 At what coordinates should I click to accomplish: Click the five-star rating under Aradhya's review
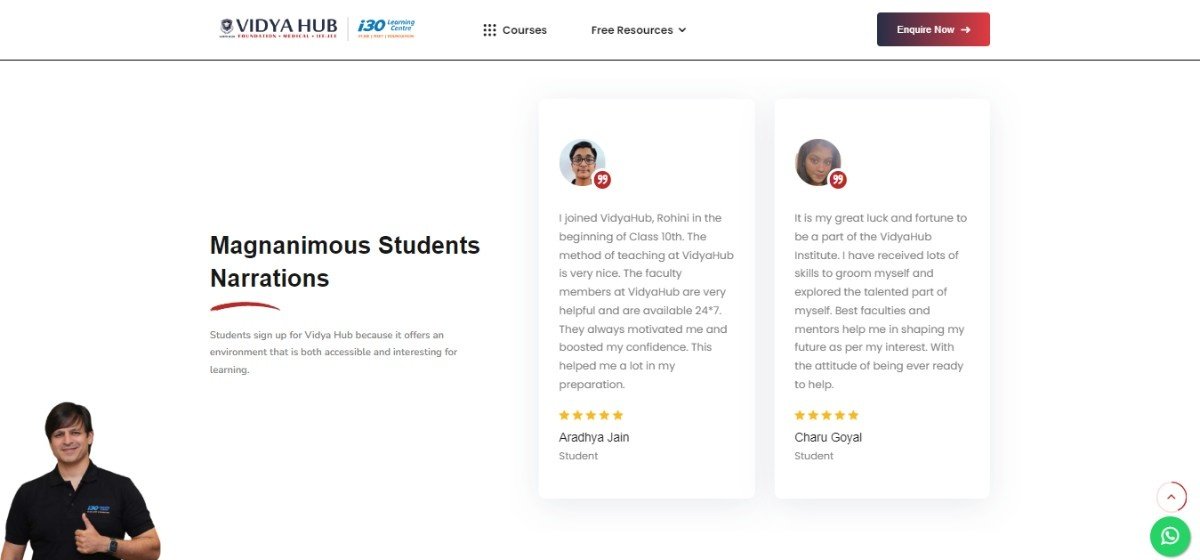(591, 415)
